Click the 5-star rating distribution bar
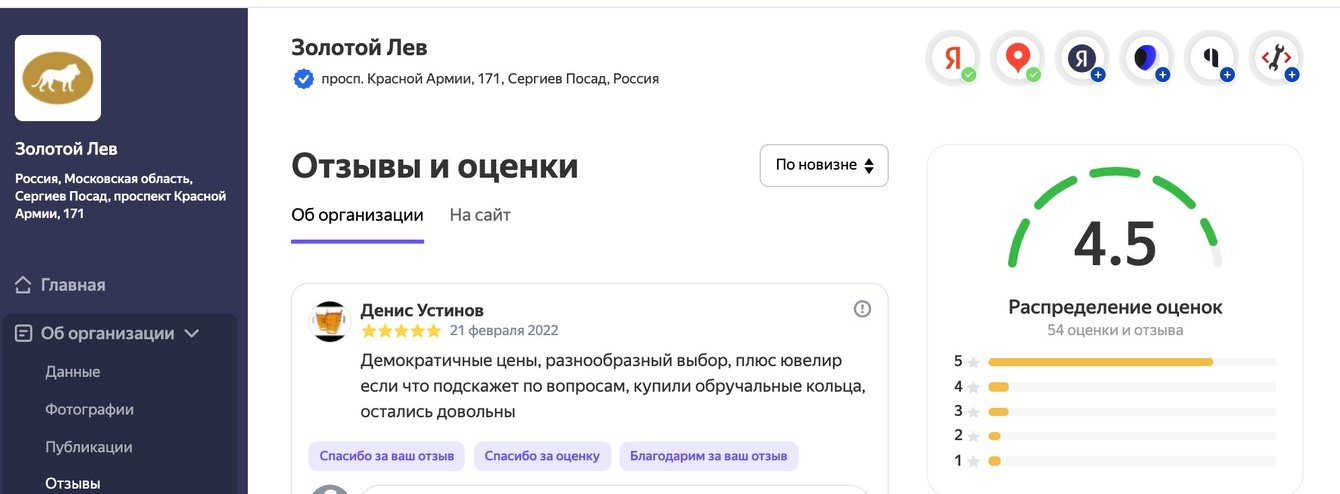The width and height of the screenshot is (1340, 494). pyautogui.click(x=1131, y=362)
